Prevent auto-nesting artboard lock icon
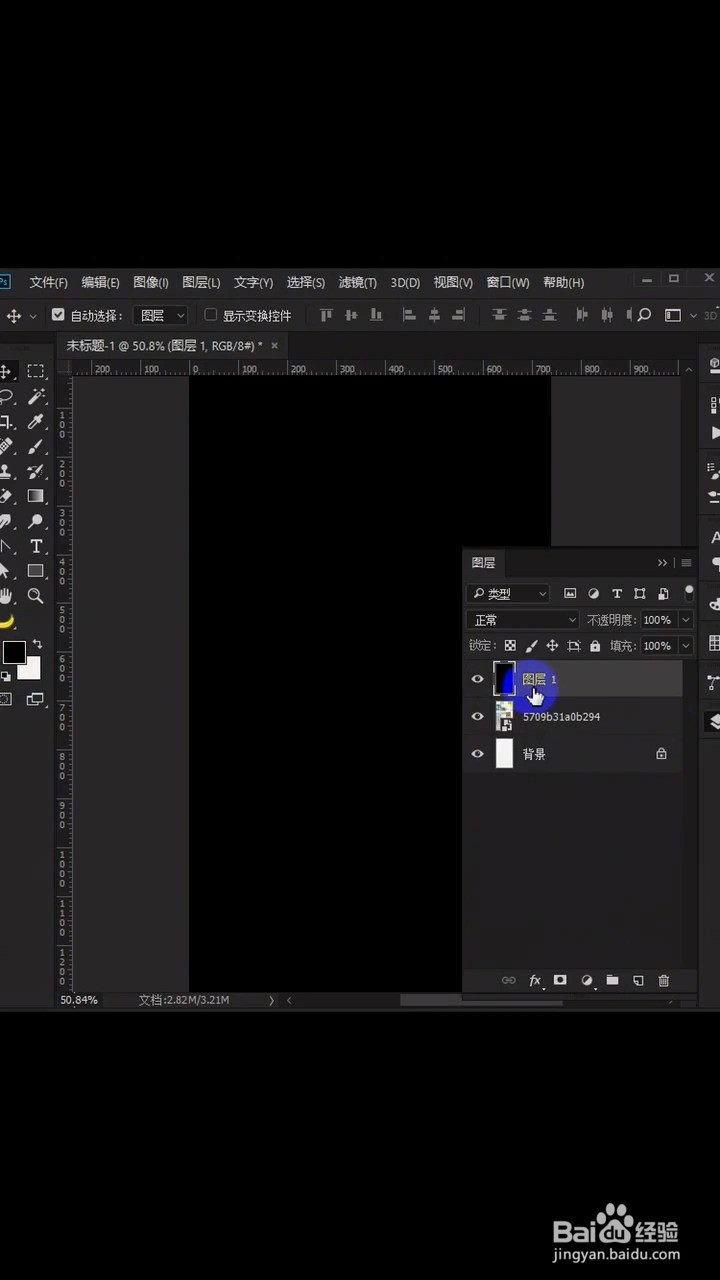720x1280 pixels. pyautogui.click(x=574, y=646)
